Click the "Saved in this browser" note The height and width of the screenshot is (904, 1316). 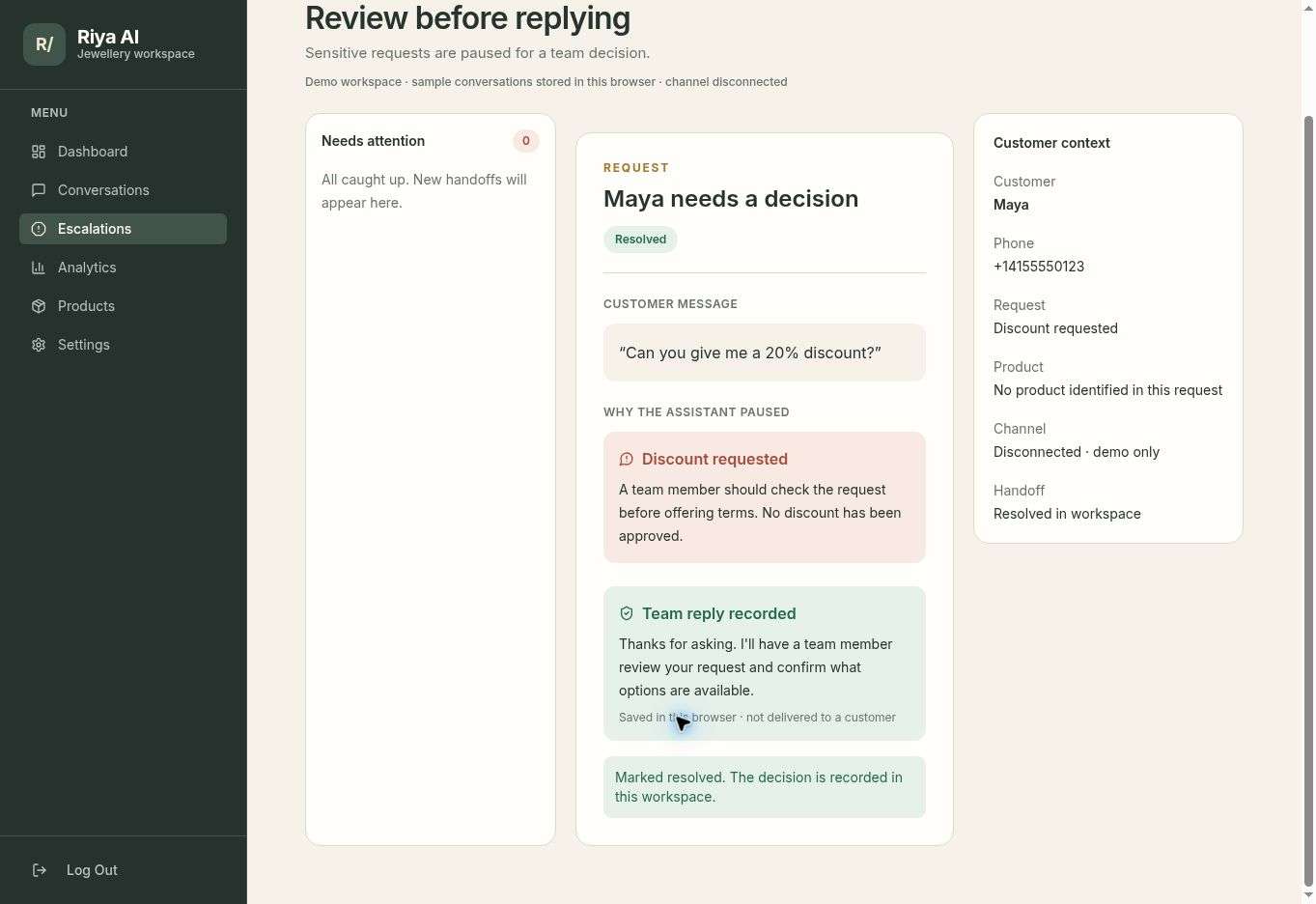[757, 718]
